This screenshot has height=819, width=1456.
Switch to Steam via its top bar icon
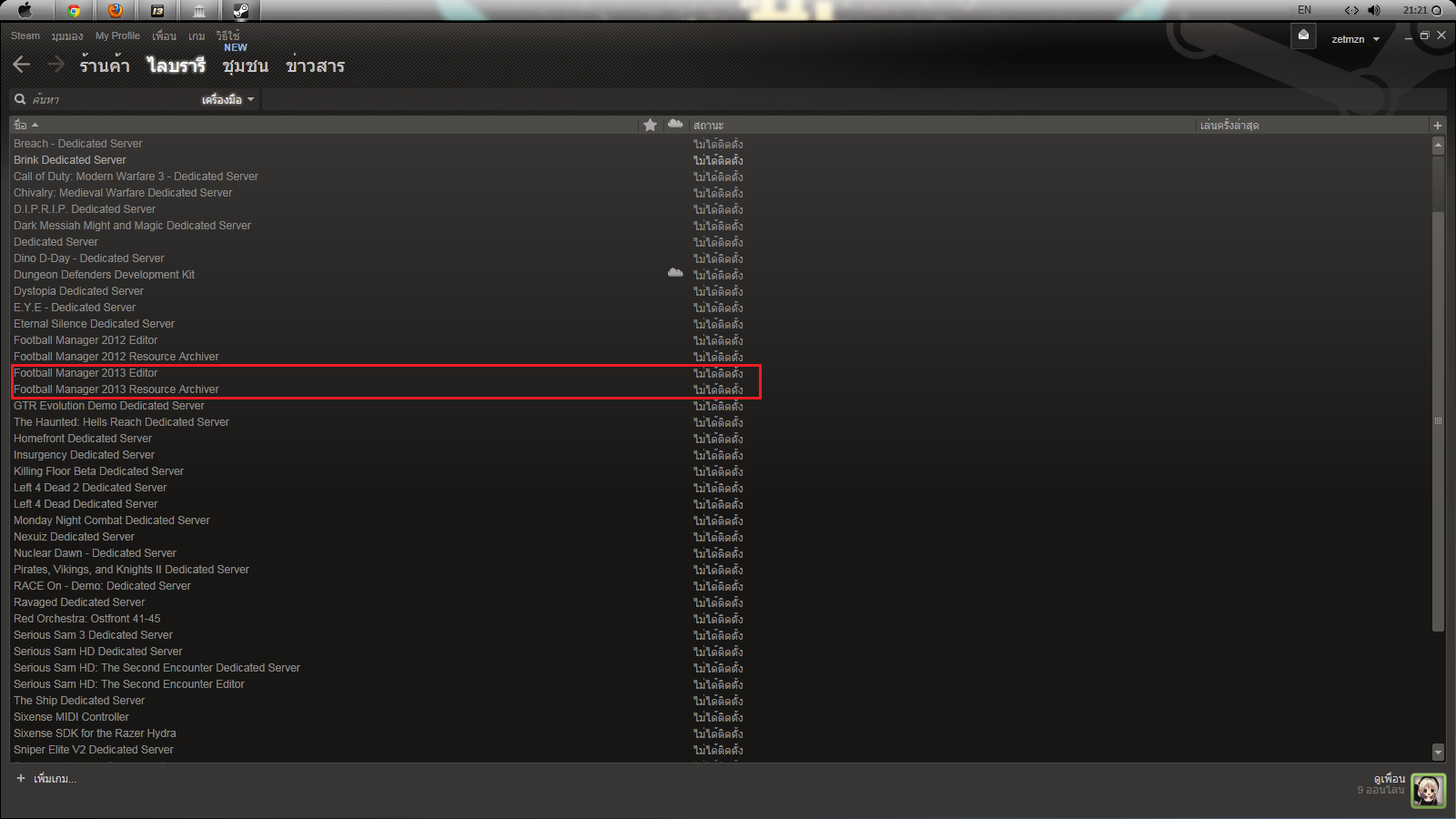tap(240, 11)
